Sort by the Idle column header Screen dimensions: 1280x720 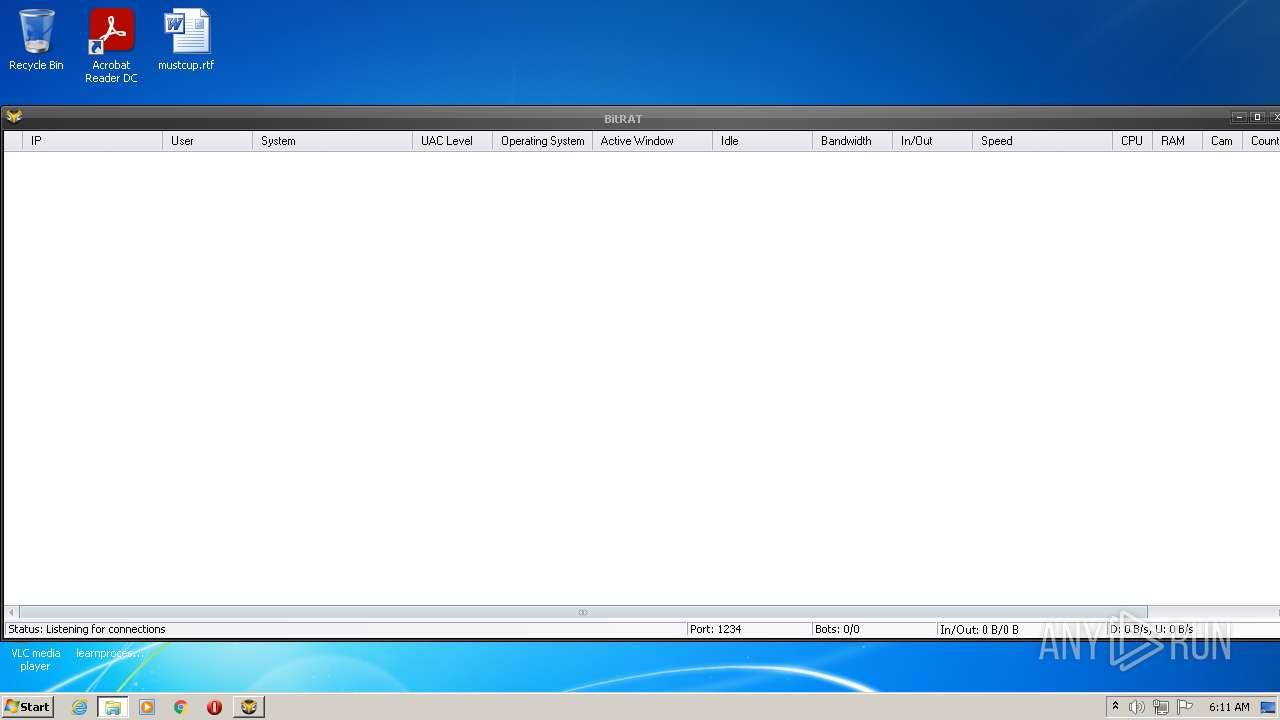click(x=762, y=141)
